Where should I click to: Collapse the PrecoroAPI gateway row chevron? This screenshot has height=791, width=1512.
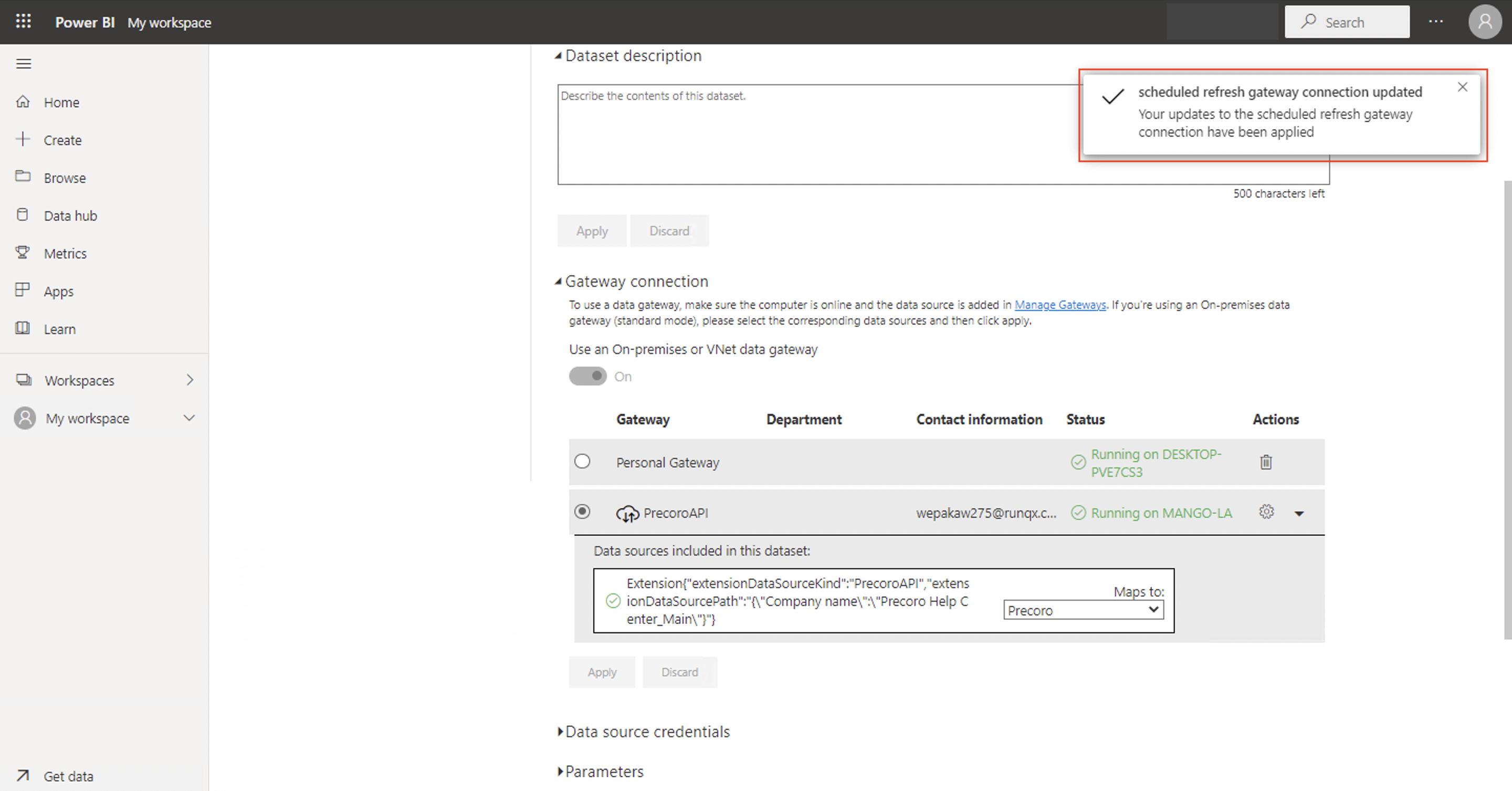[x=1299, y=513]
